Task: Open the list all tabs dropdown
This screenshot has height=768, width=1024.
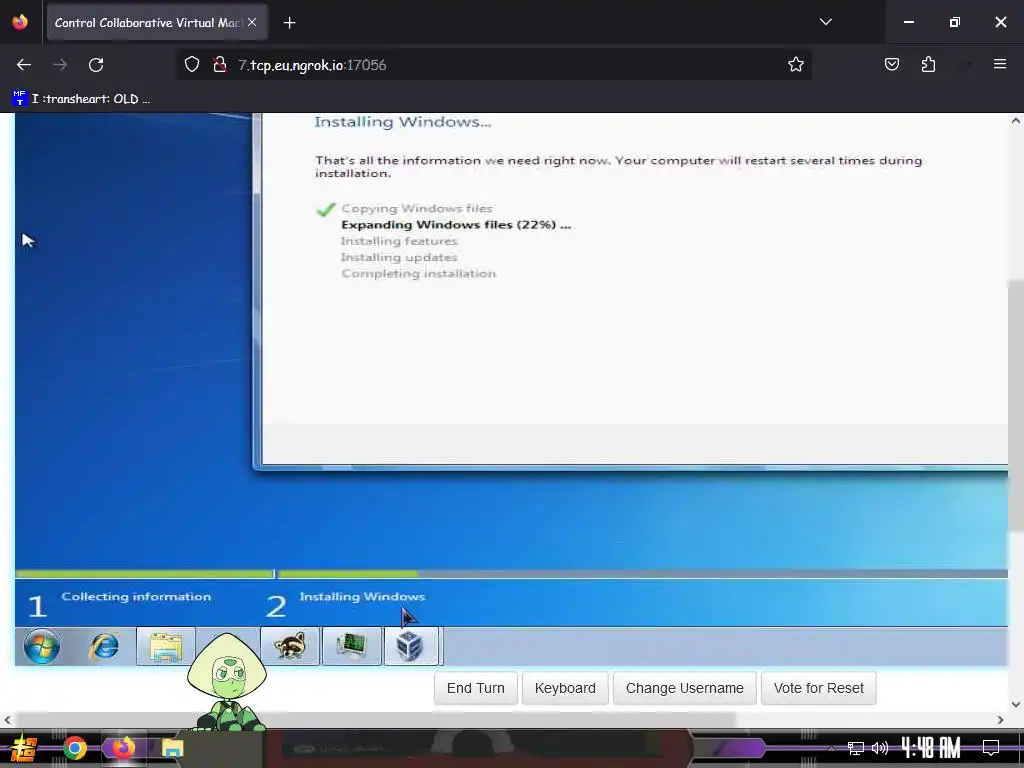Action: [x=825, y=22]
